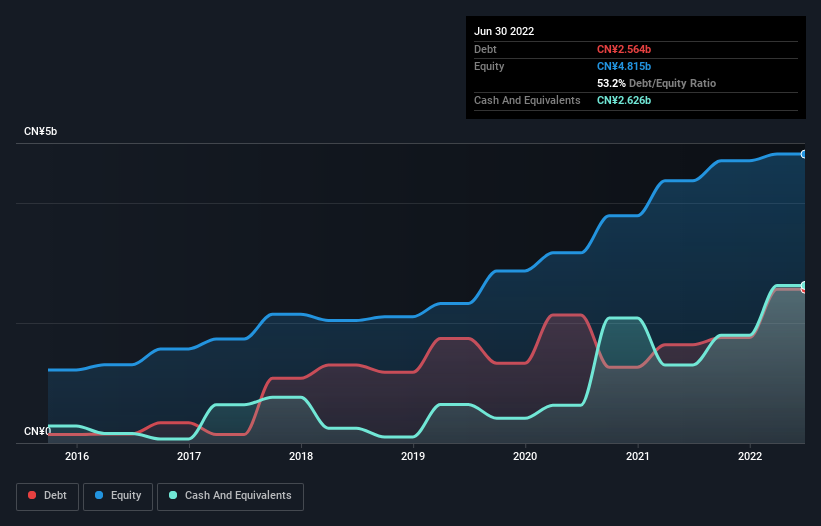Click the blue Equity legend dot
The width and height of the screenshot is (821, 526).
click(99, 495)
